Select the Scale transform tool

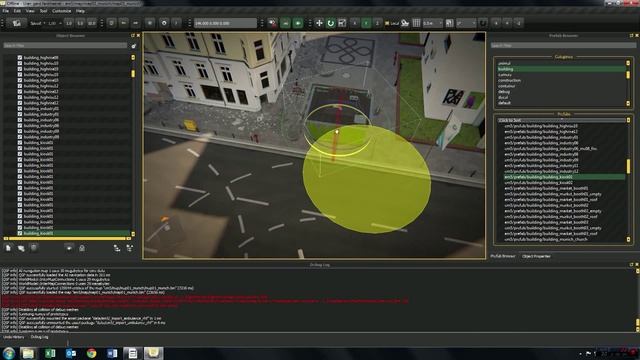click(x=342, y=23)
